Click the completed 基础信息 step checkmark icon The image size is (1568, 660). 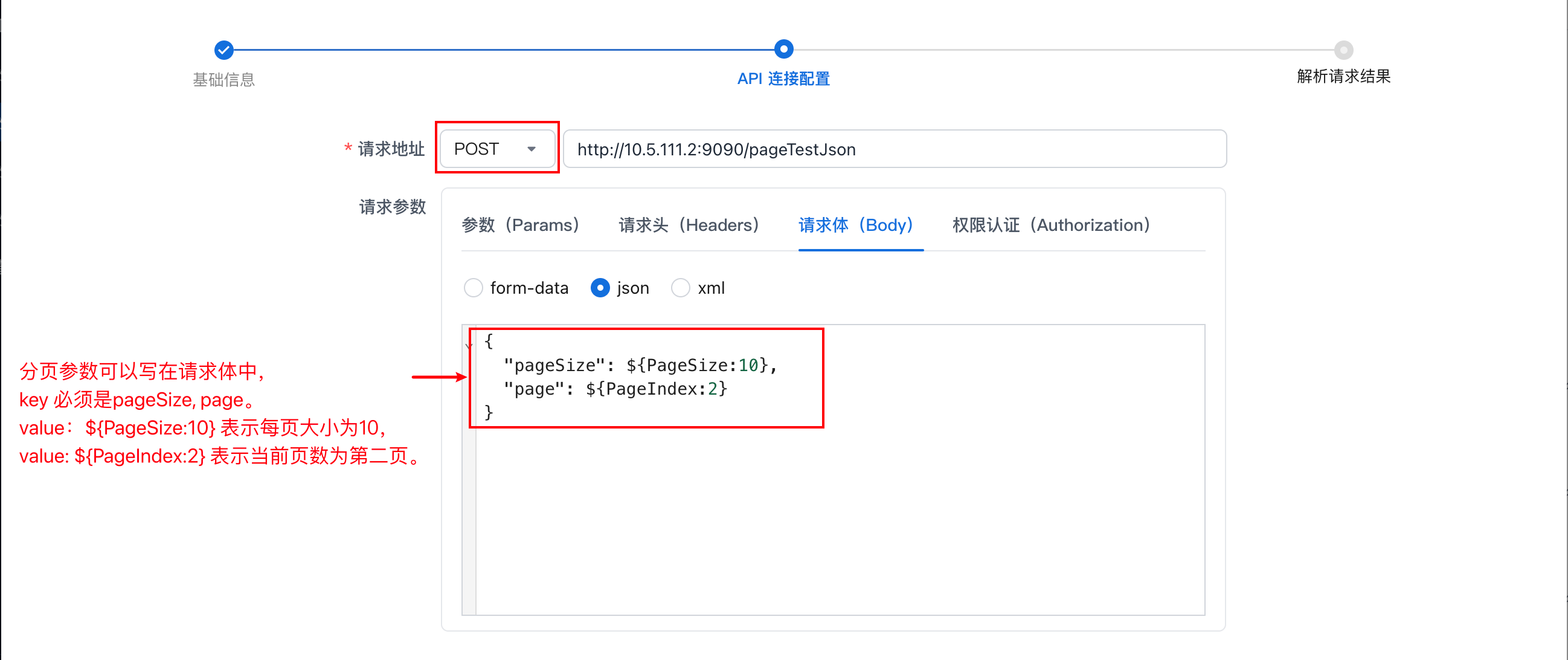click(223, 50)
